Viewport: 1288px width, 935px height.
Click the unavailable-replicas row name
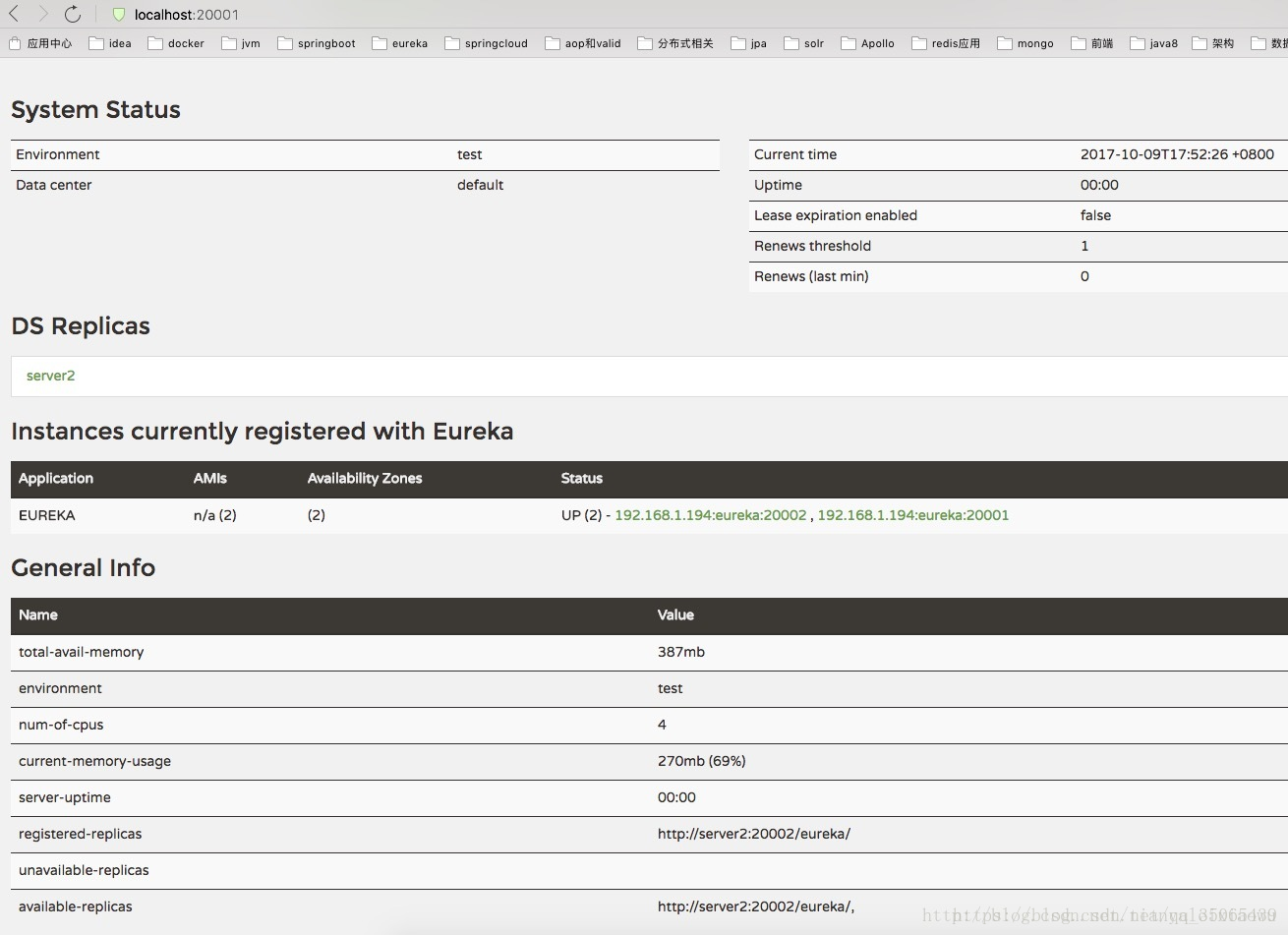pos(84,870)
